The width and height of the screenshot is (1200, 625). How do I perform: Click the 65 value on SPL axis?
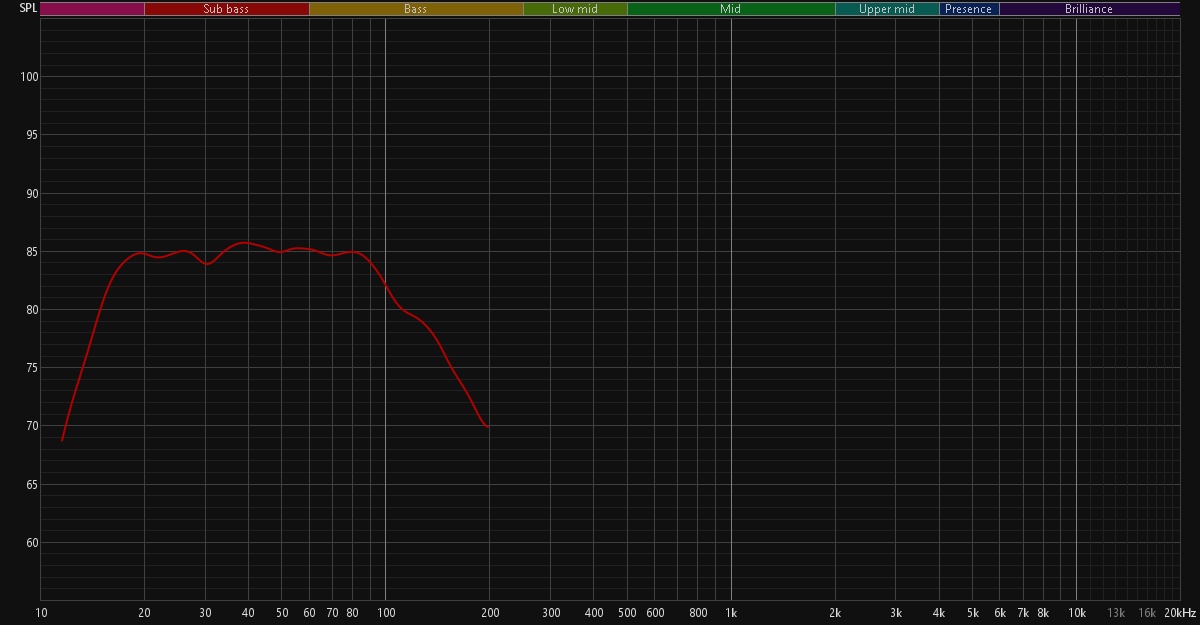point(31,485)
